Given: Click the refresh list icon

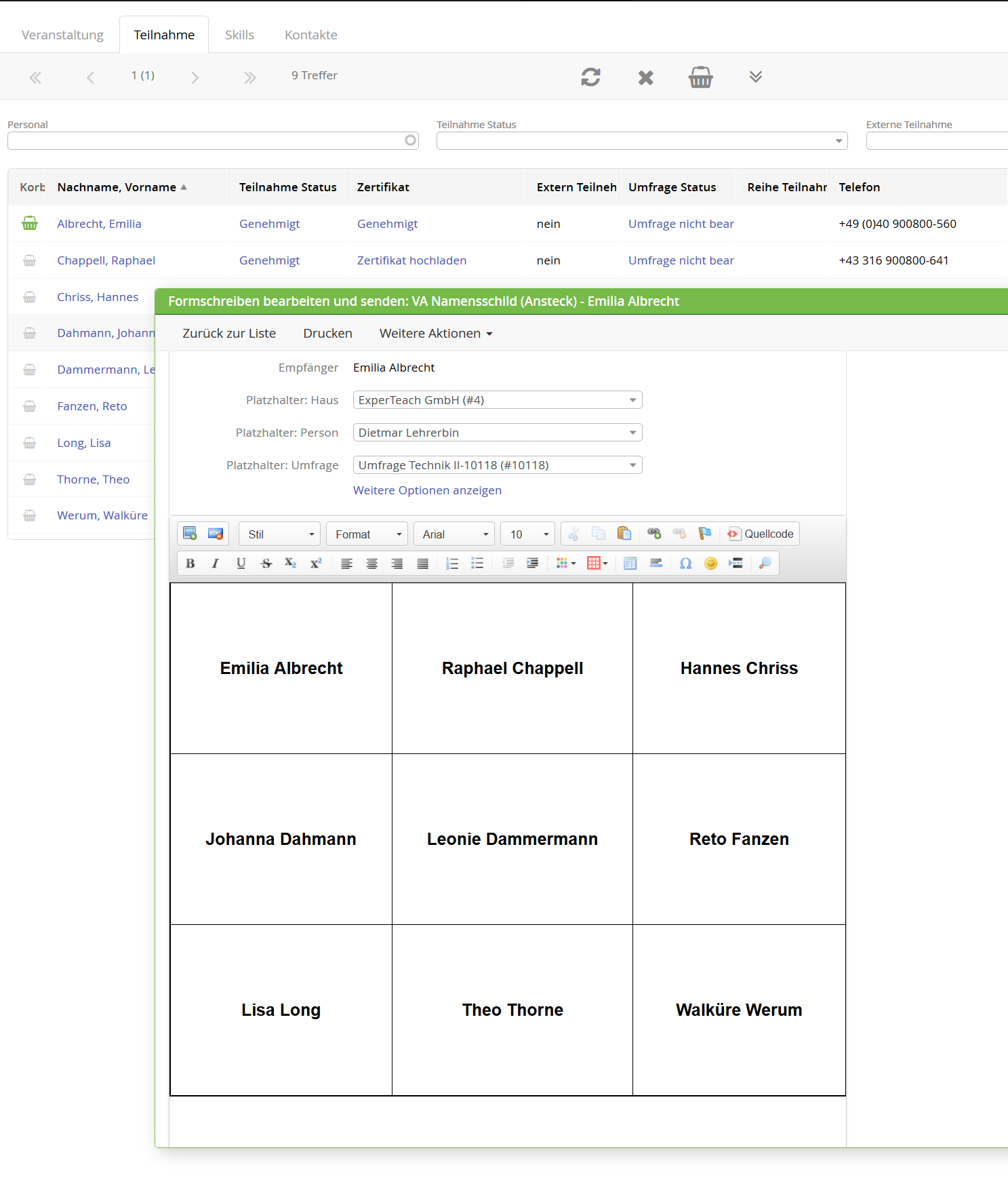Looking at the screenshot, I should pyautogui.click(x=590, y=77).
